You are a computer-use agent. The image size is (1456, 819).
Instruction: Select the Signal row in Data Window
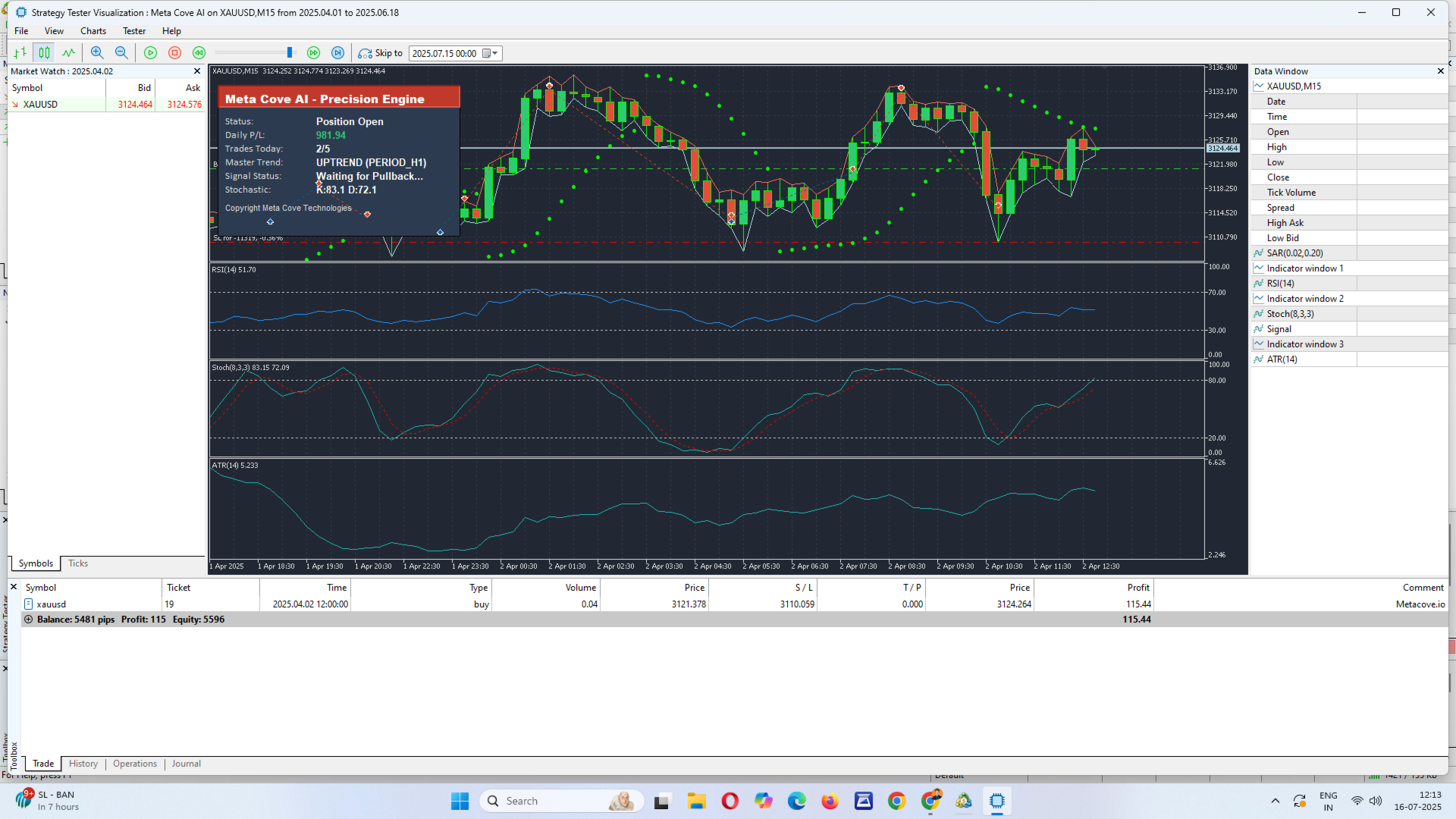(x=1349, y=329)
